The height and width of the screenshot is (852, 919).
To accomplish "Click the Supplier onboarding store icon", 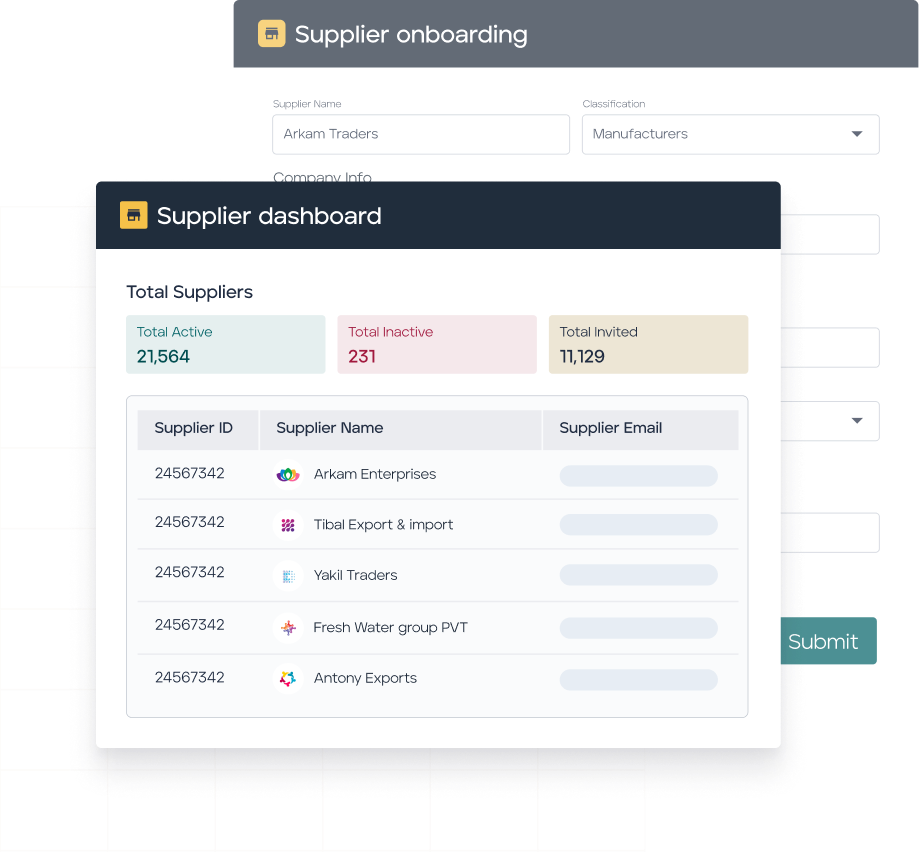I will pos(271,34).
